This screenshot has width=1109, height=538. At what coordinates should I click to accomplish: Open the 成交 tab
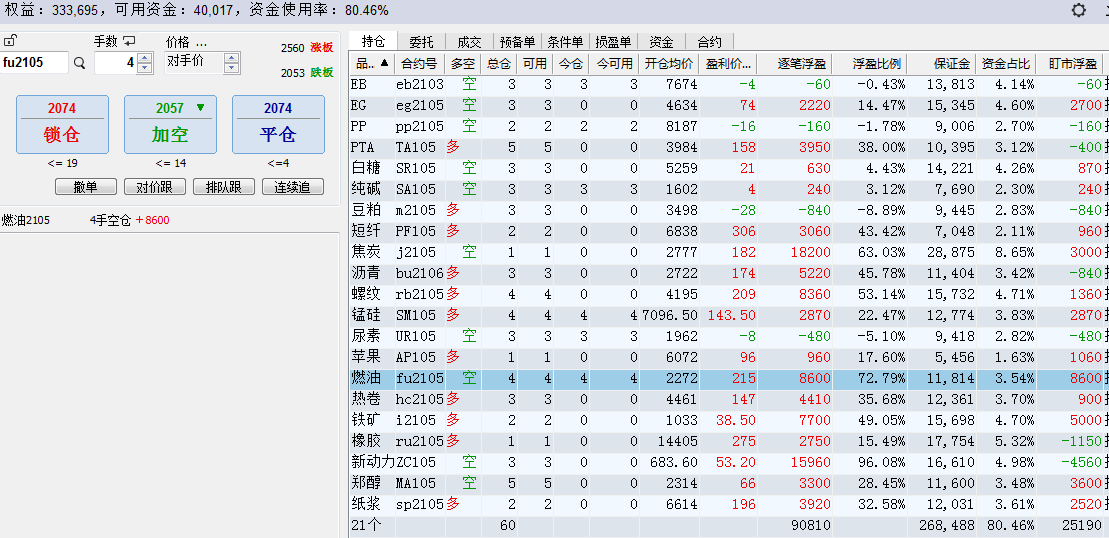[469, 42]
